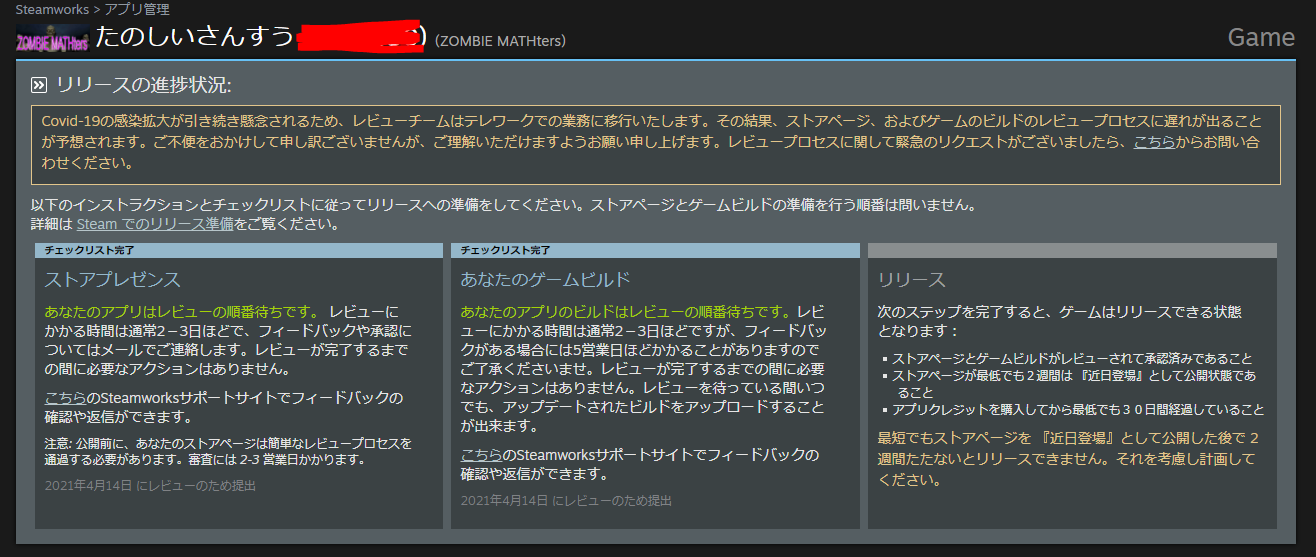Screen dimensions: 1316x557
Task: Click the submission date in ストアプレゼンス panel
Action: coord(150,485)
